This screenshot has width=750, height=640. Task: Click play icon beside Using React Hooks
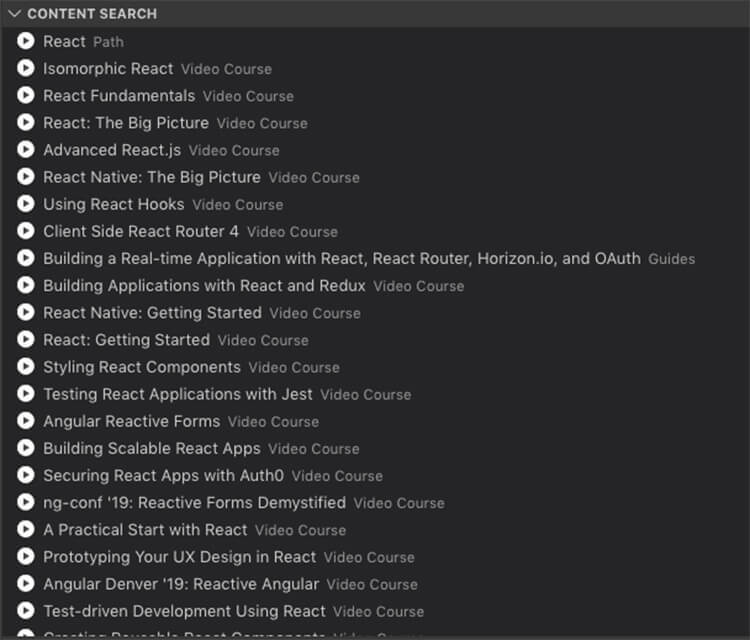point(26,204)
